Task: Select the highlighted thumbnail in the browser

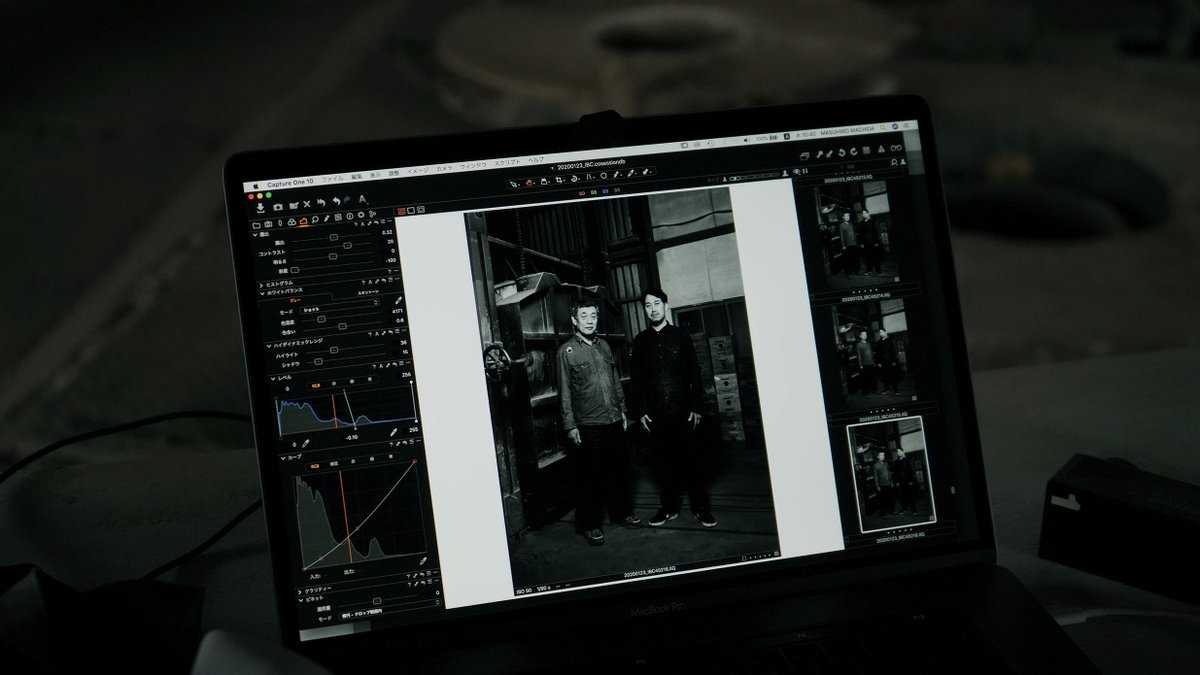Action: point(891,473)
